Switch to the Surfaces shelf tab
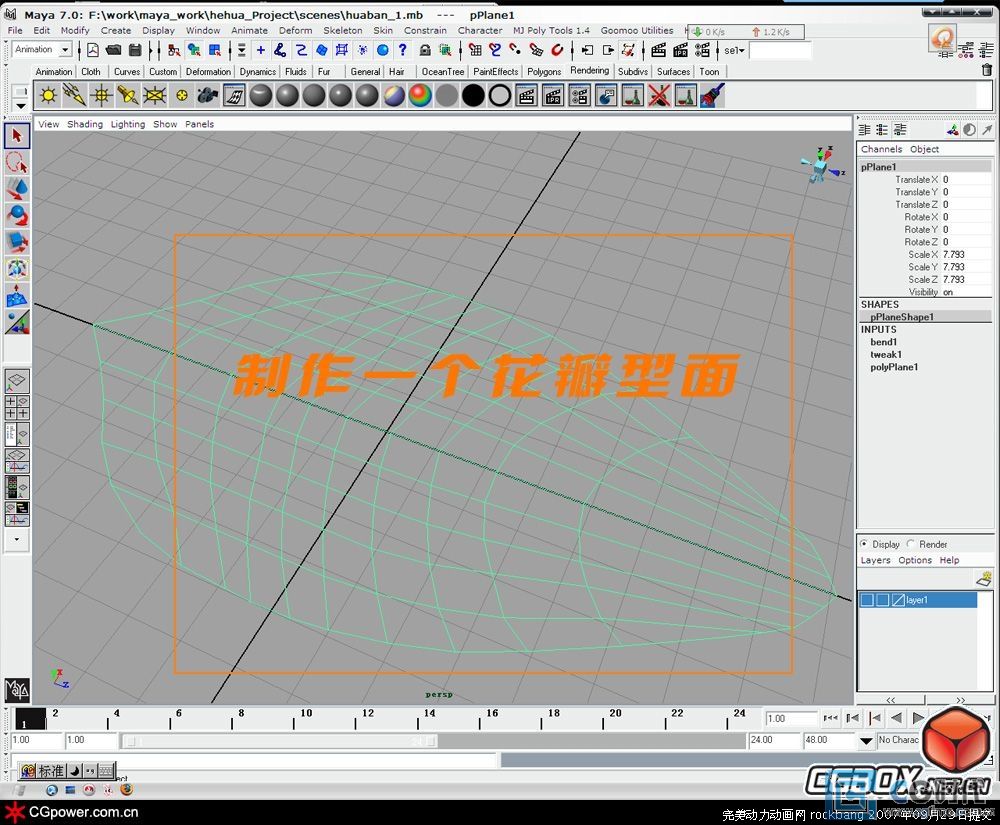 pyautogui.click(x=673, y=71)
